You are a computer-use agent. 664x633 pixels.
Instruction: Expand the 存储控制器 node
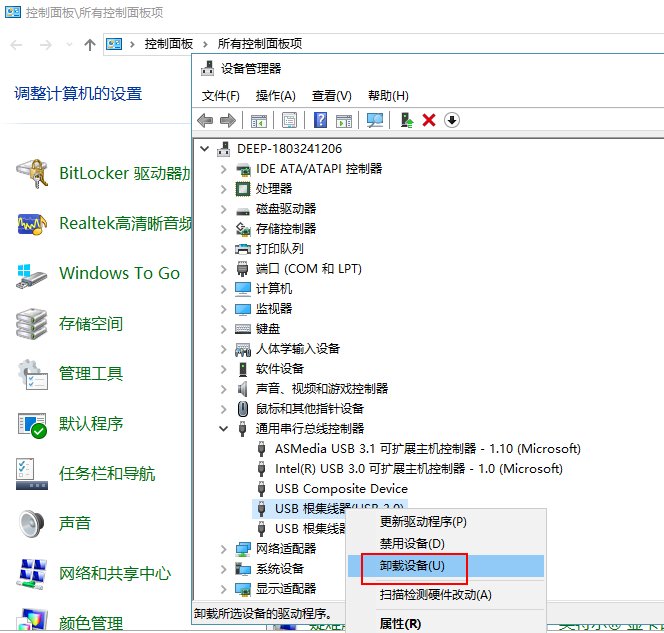pyautogui.click(x=223, y=229)
